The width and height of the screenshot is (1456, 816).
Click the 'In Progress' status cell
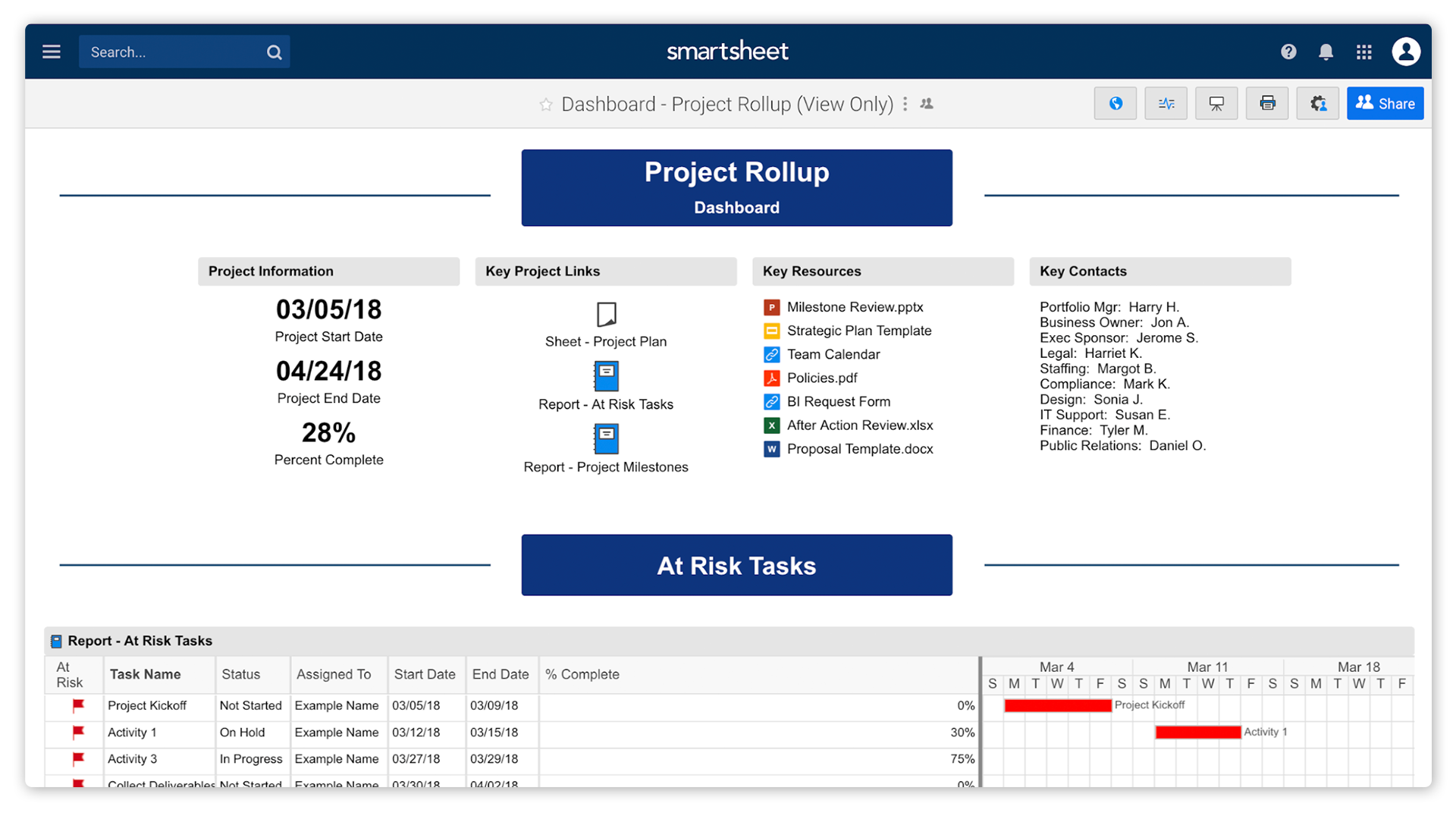point(253,759)
